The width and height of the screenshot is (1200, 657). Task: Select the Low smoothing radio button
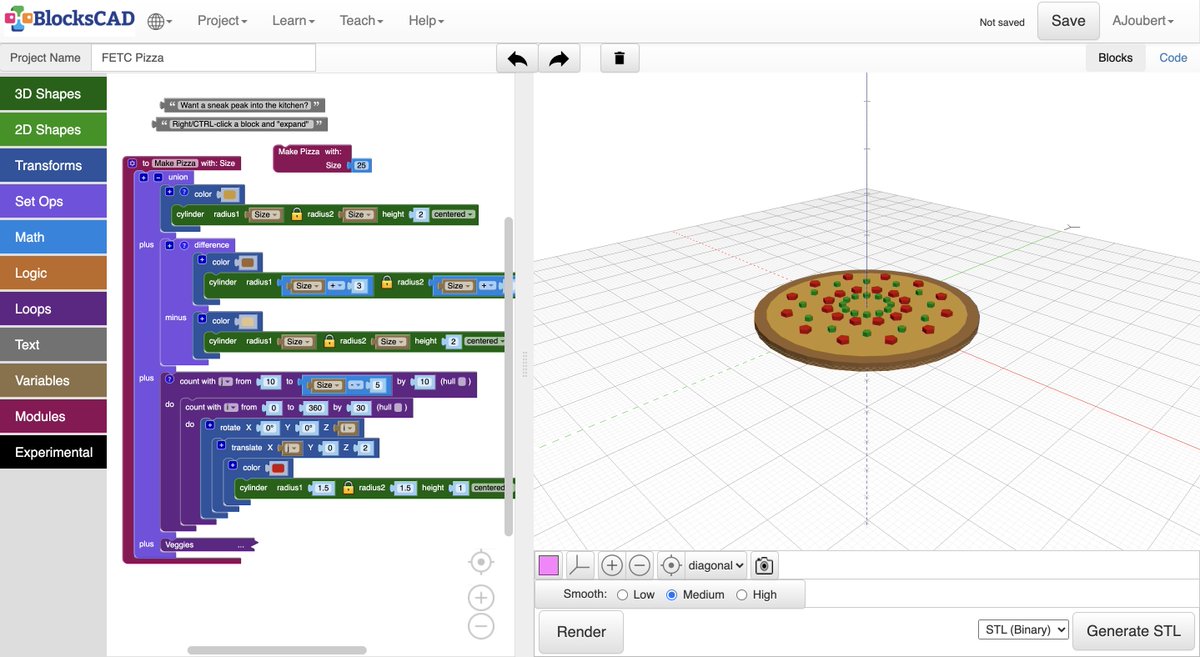tap(622, 594)
